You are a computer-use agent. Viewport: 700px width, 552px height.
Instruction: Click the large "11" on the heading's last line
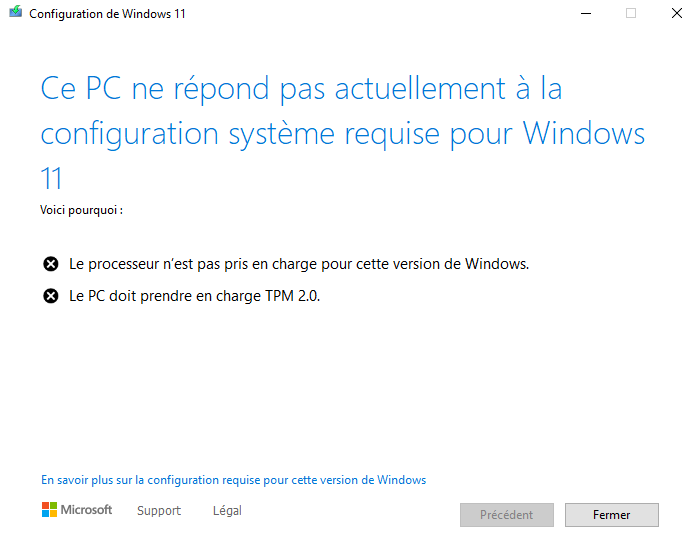pyautogui.click(x=52, y=178)
